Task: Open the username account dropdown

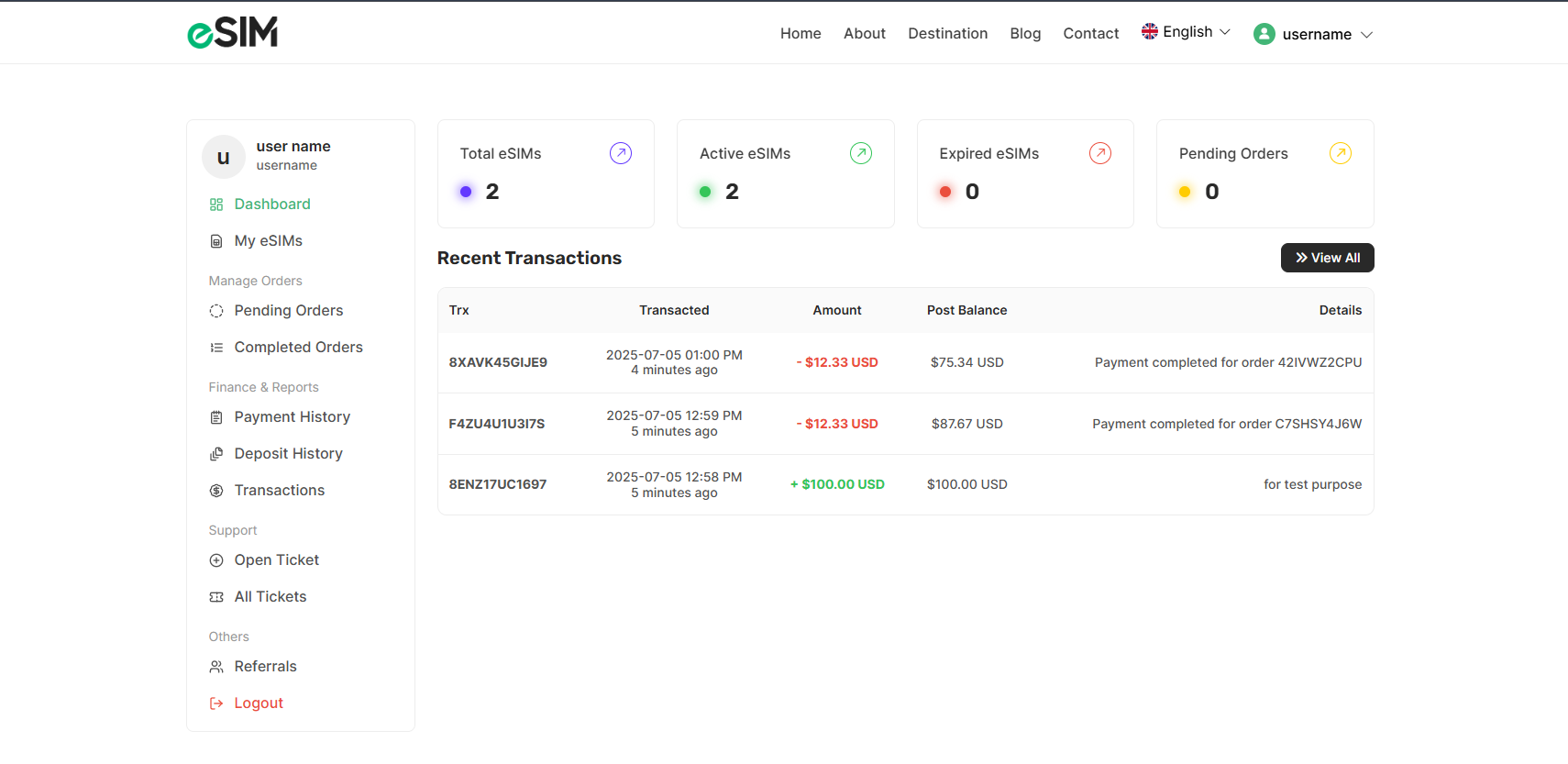Action: [1313, 34]
